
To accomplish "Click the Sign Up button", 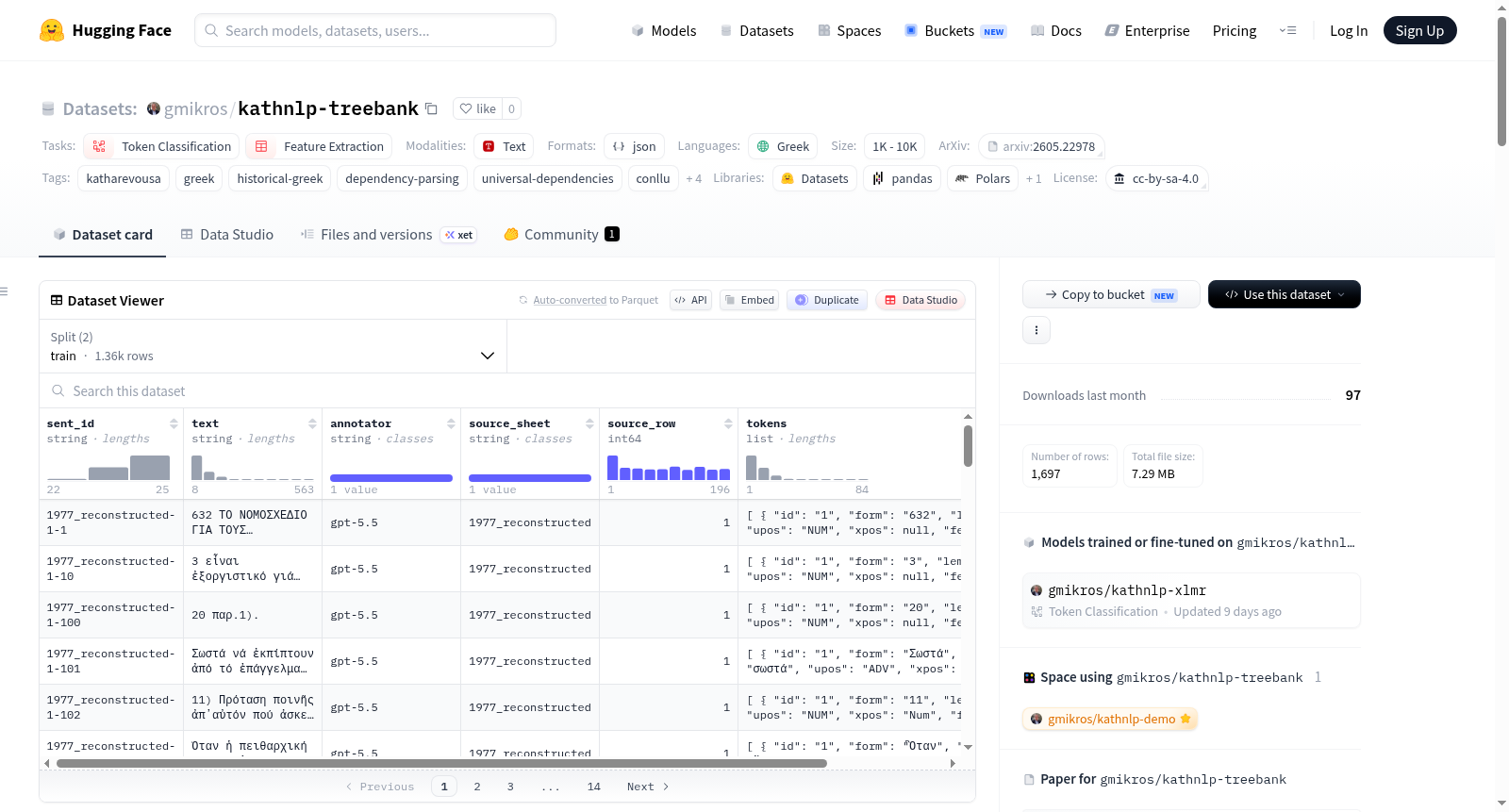I will [x=1419, y=30].
